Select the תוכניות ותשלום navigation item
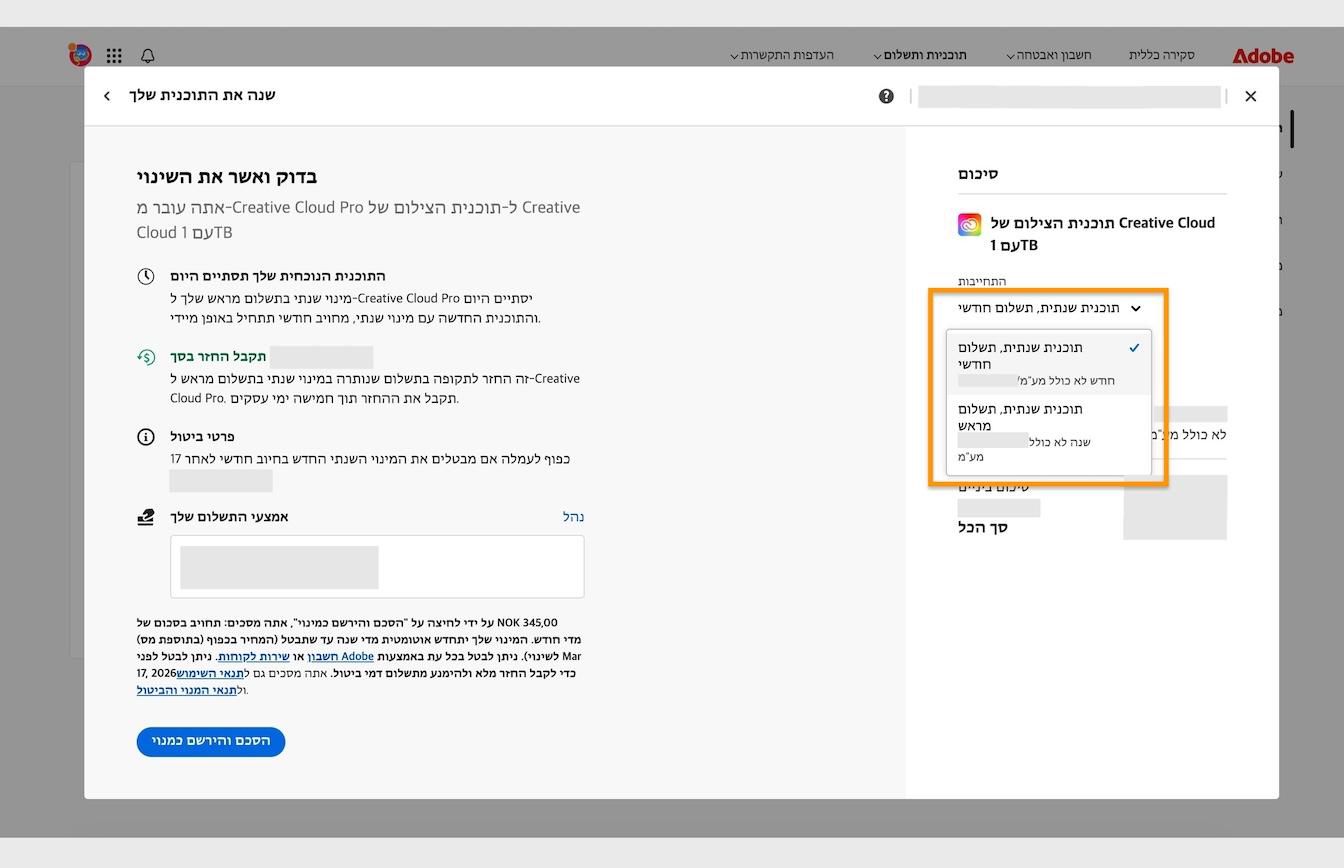1344x868 pixels. click(x=920, y=55)
